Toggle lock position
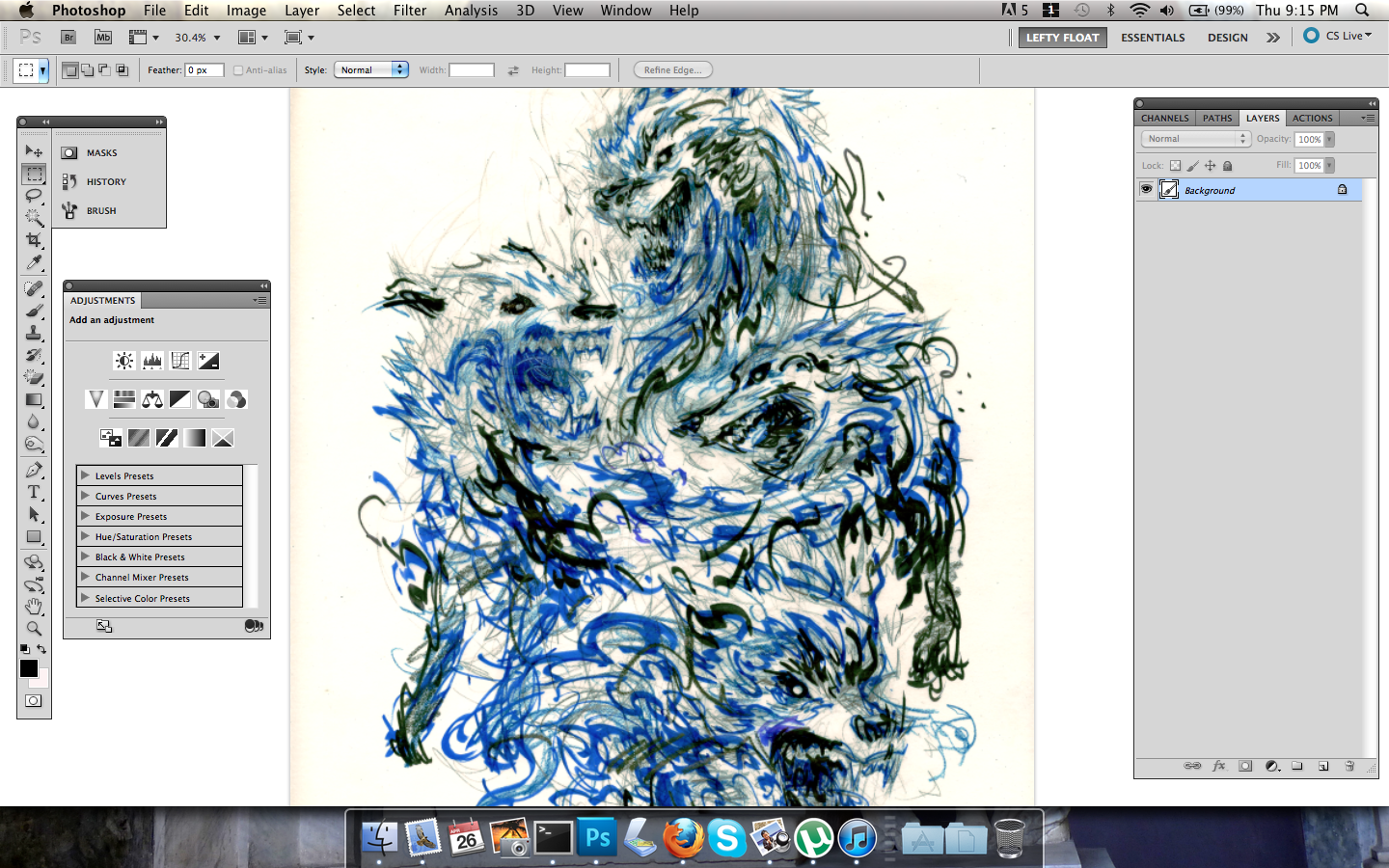The height and width of the screenshot is (868, 1389). 1210,166
